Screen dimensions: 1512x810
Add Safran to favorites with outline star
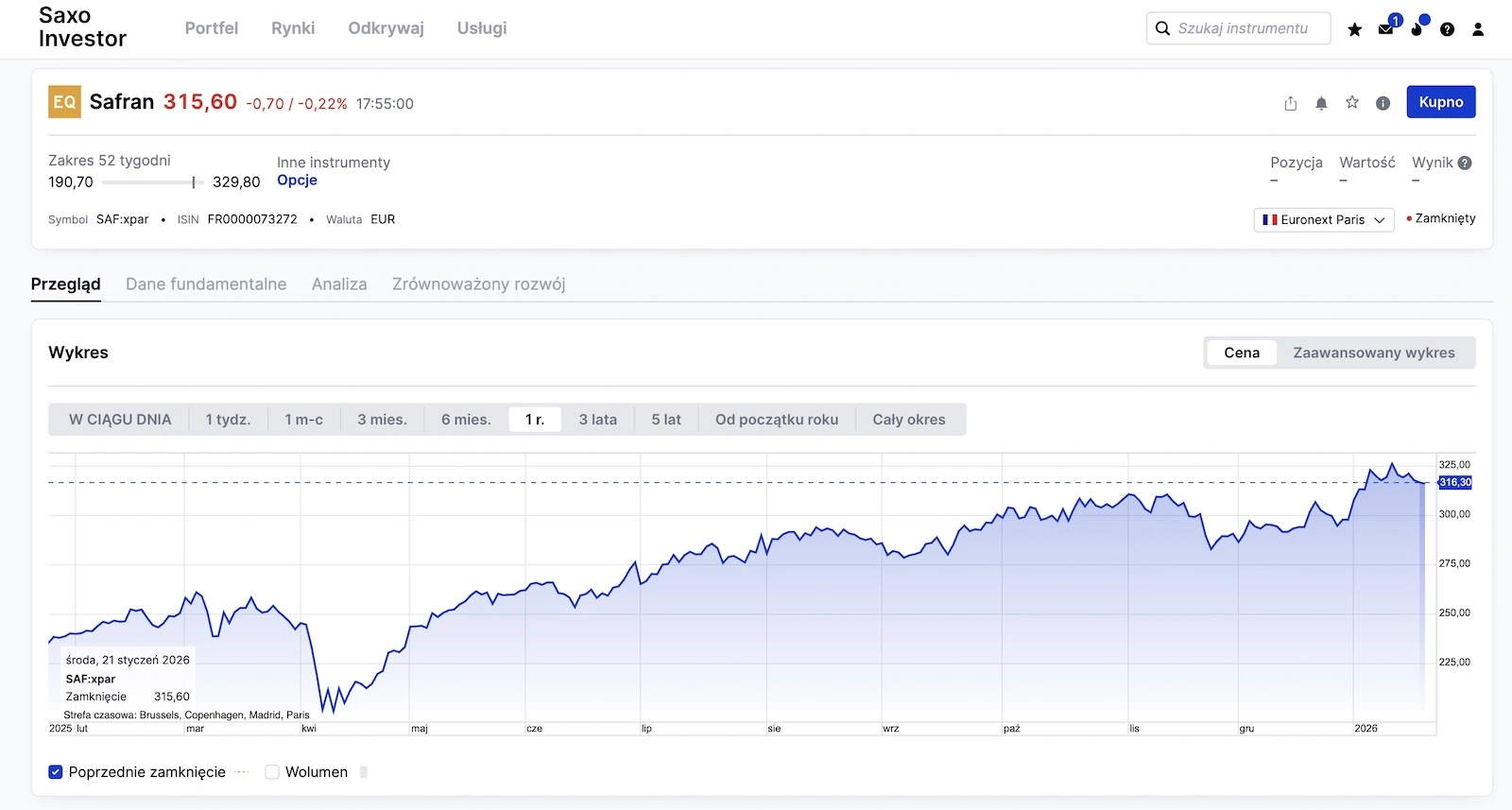point(1352,102)
